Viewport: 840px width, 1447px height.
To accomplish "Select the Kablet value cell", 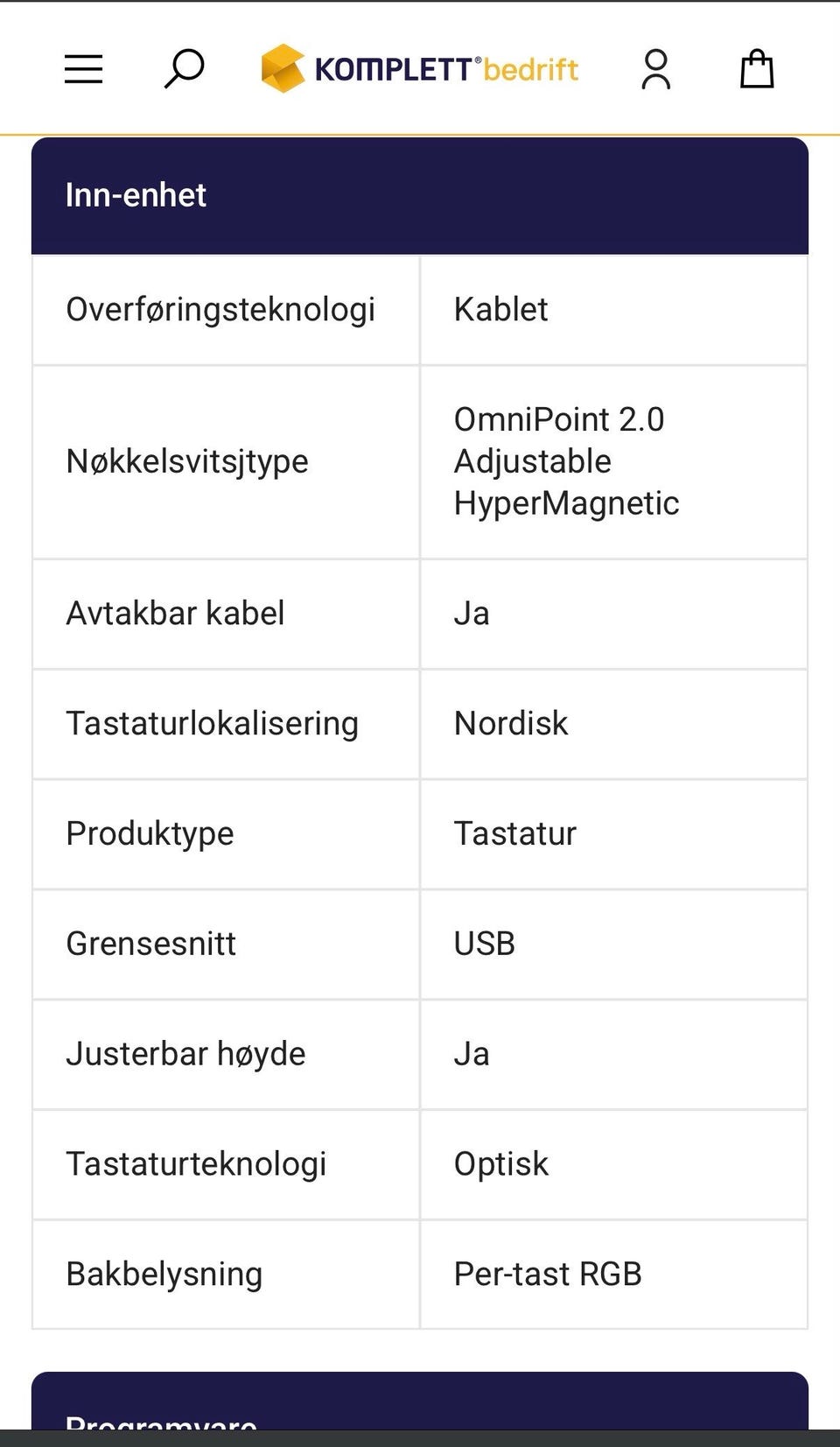I will coord(613,310).
